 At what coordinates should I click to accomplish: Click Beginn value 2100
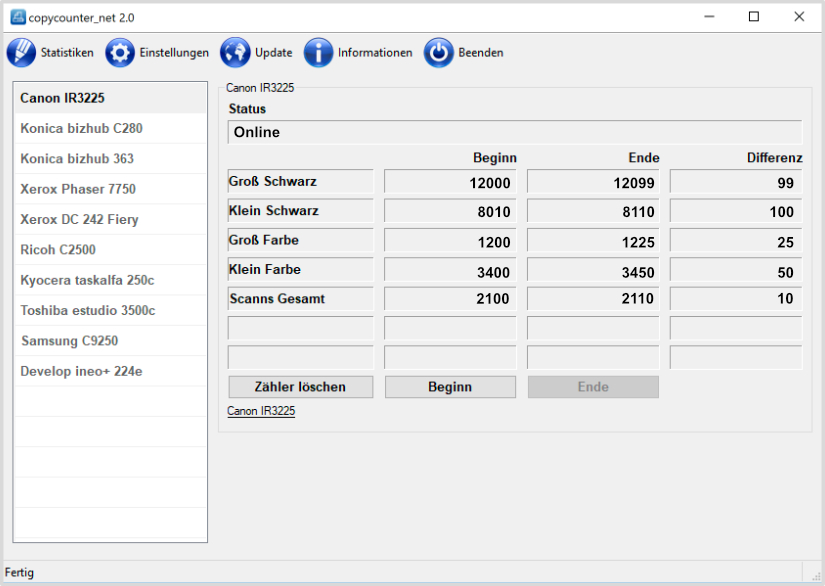(x=450, y=299)
